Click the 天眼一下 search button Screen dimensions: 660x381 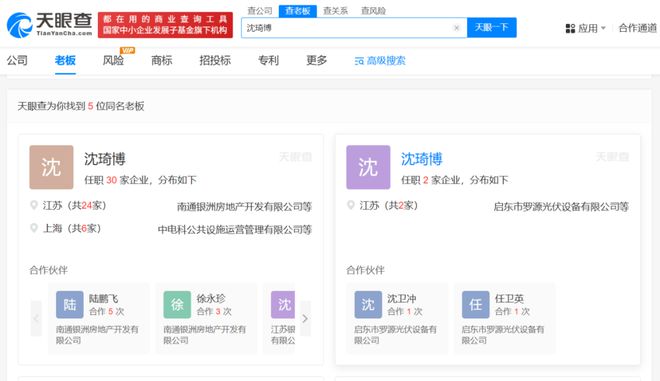point(492,28)
